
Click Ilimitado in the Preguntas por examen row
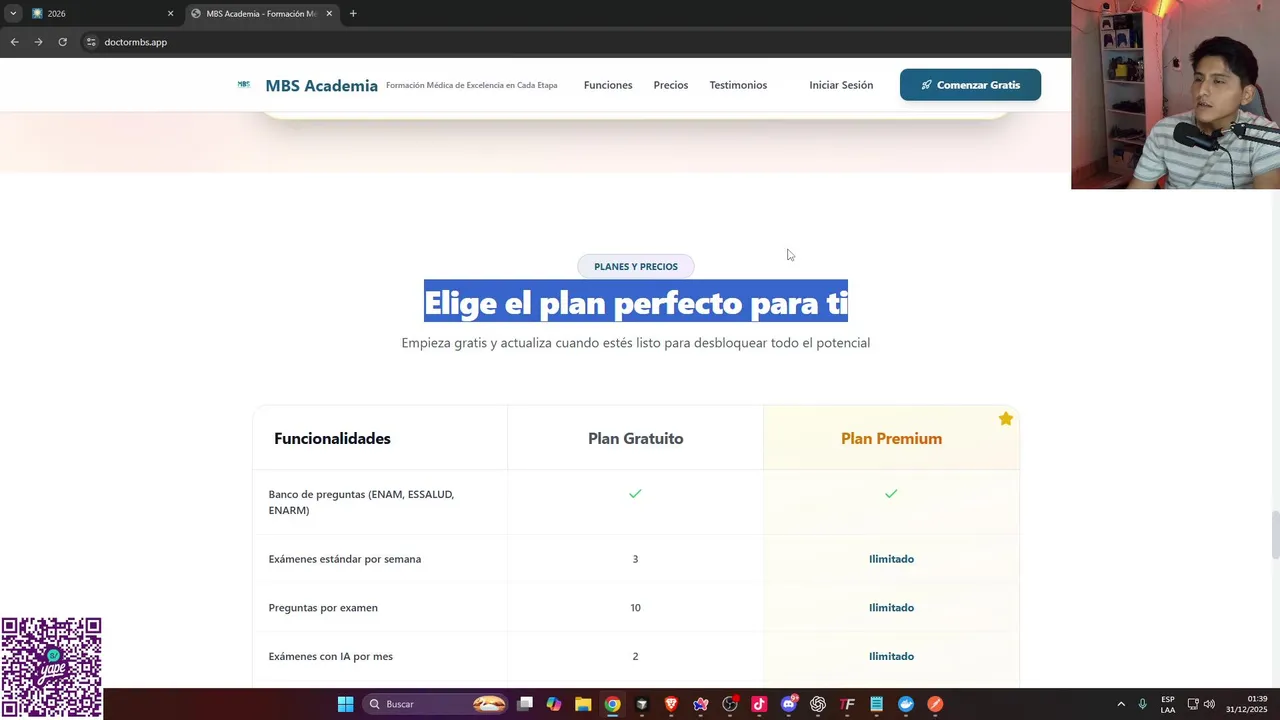click(891, 608)
